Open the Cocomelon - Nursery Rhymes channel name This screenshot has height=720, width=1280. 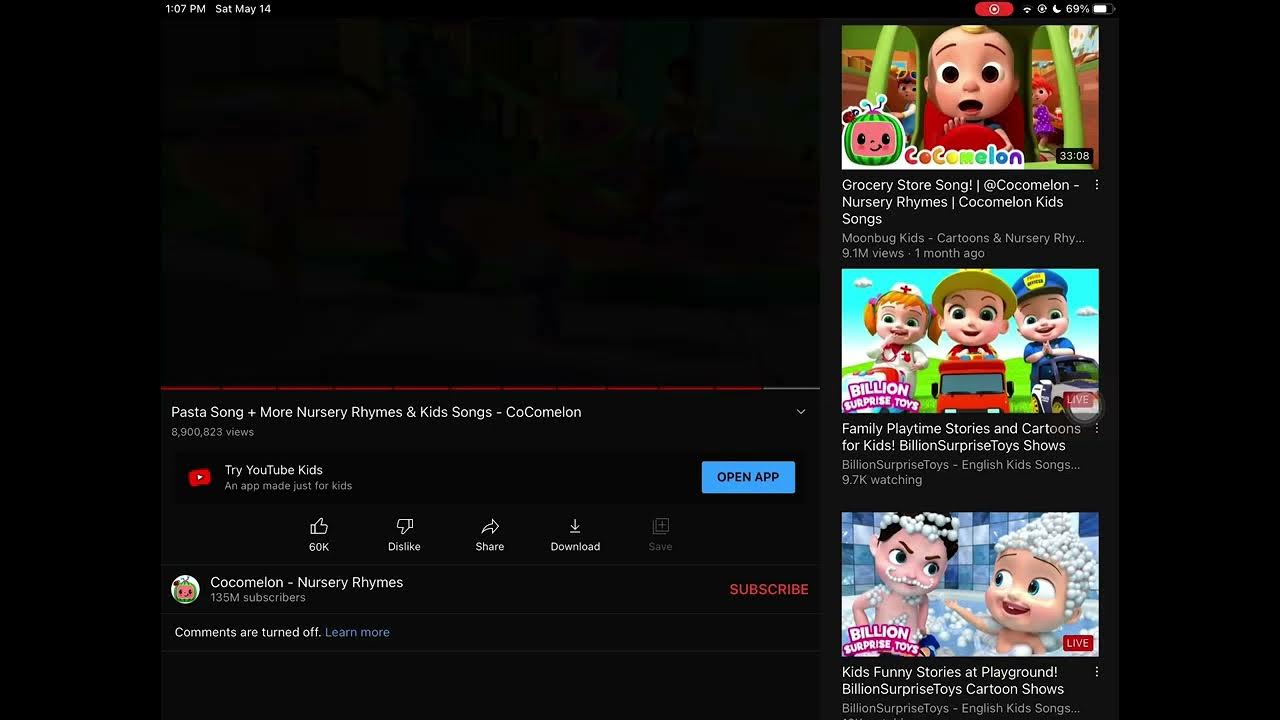(x=307, y=582)
